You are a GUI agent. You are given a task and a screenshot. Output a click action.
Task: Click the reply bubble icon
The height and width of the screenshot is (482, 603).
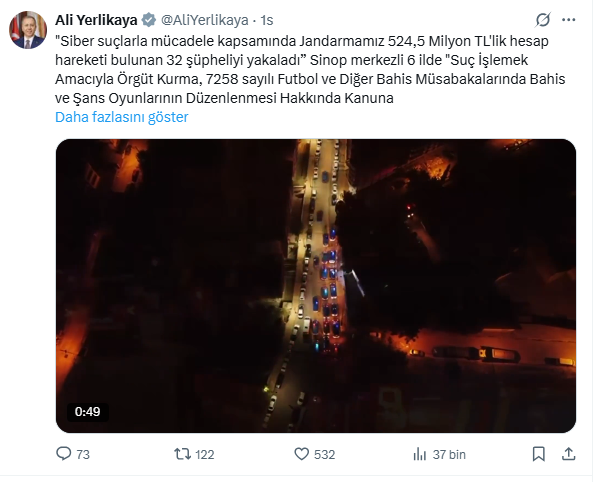[x=63, y=454]
